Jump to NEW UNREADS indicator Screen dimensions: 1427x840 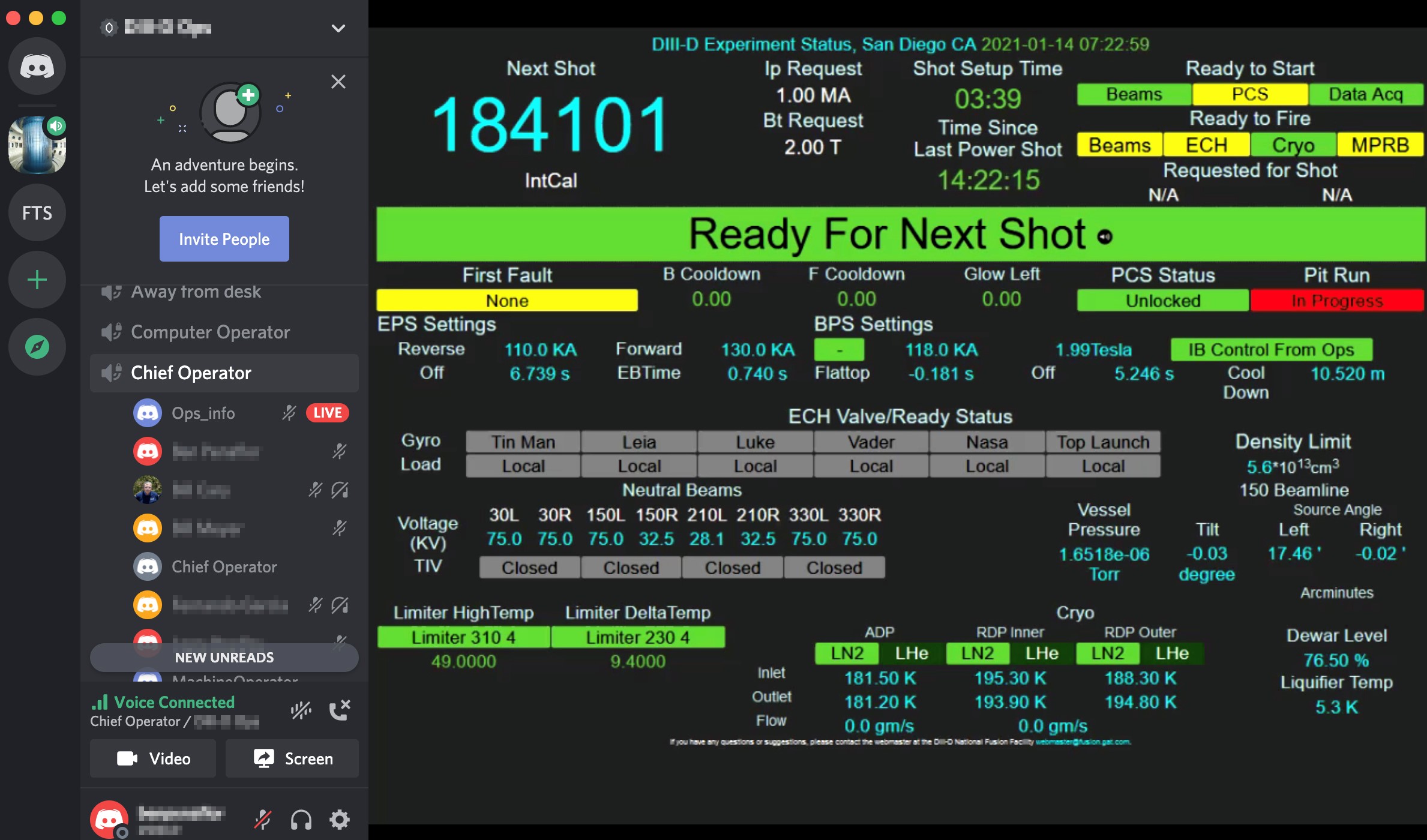224,658
